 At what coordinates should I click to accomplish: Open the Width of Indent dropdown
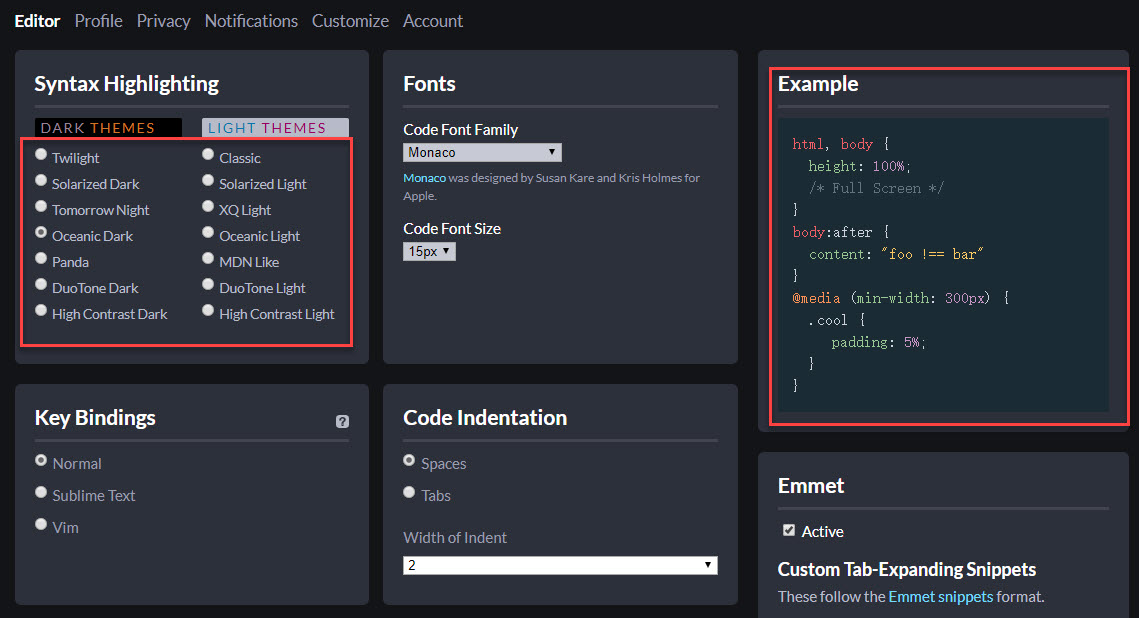coord(560,565)
